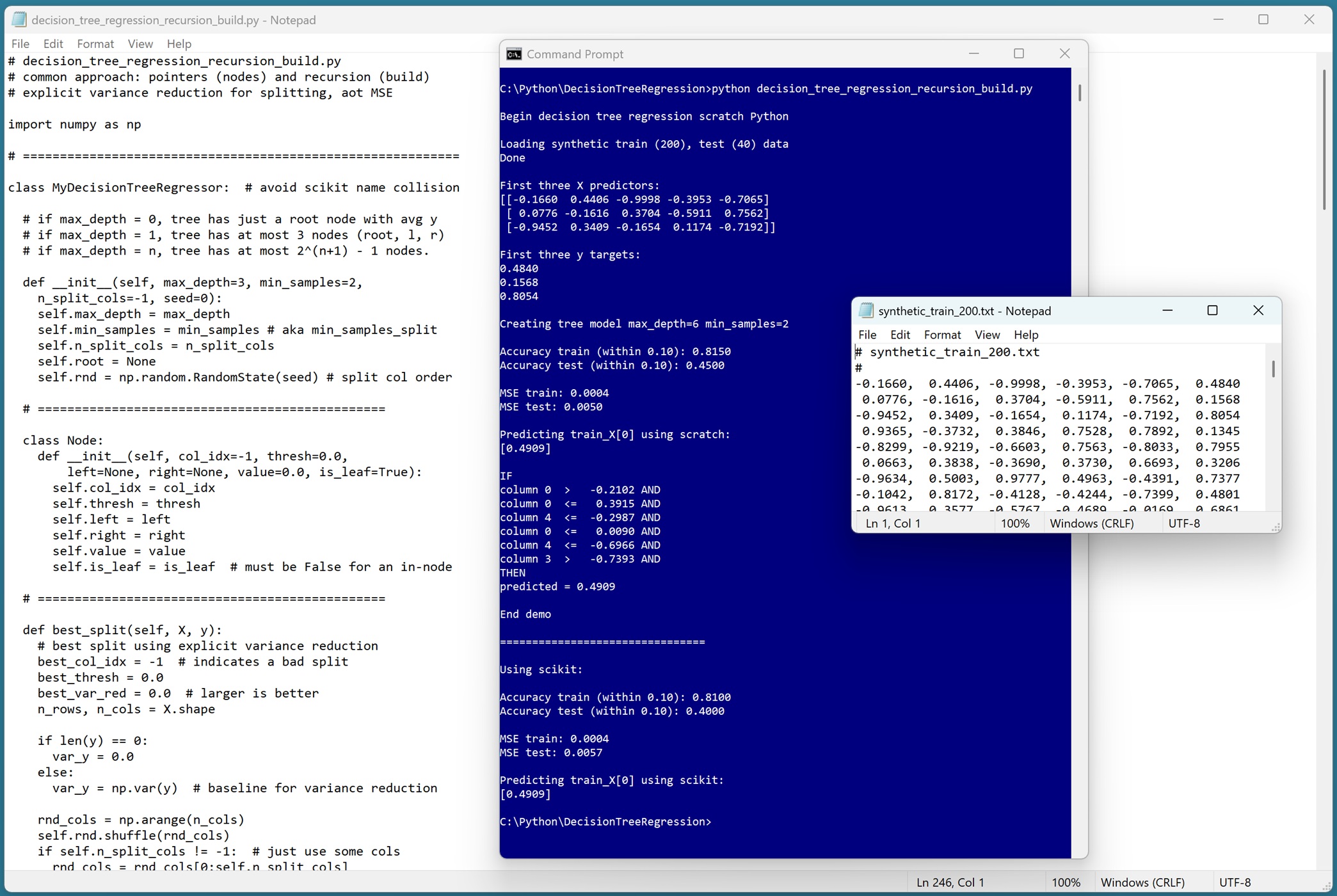
Task: Open Format menu in main Notepad
Action: pos(95,44)
